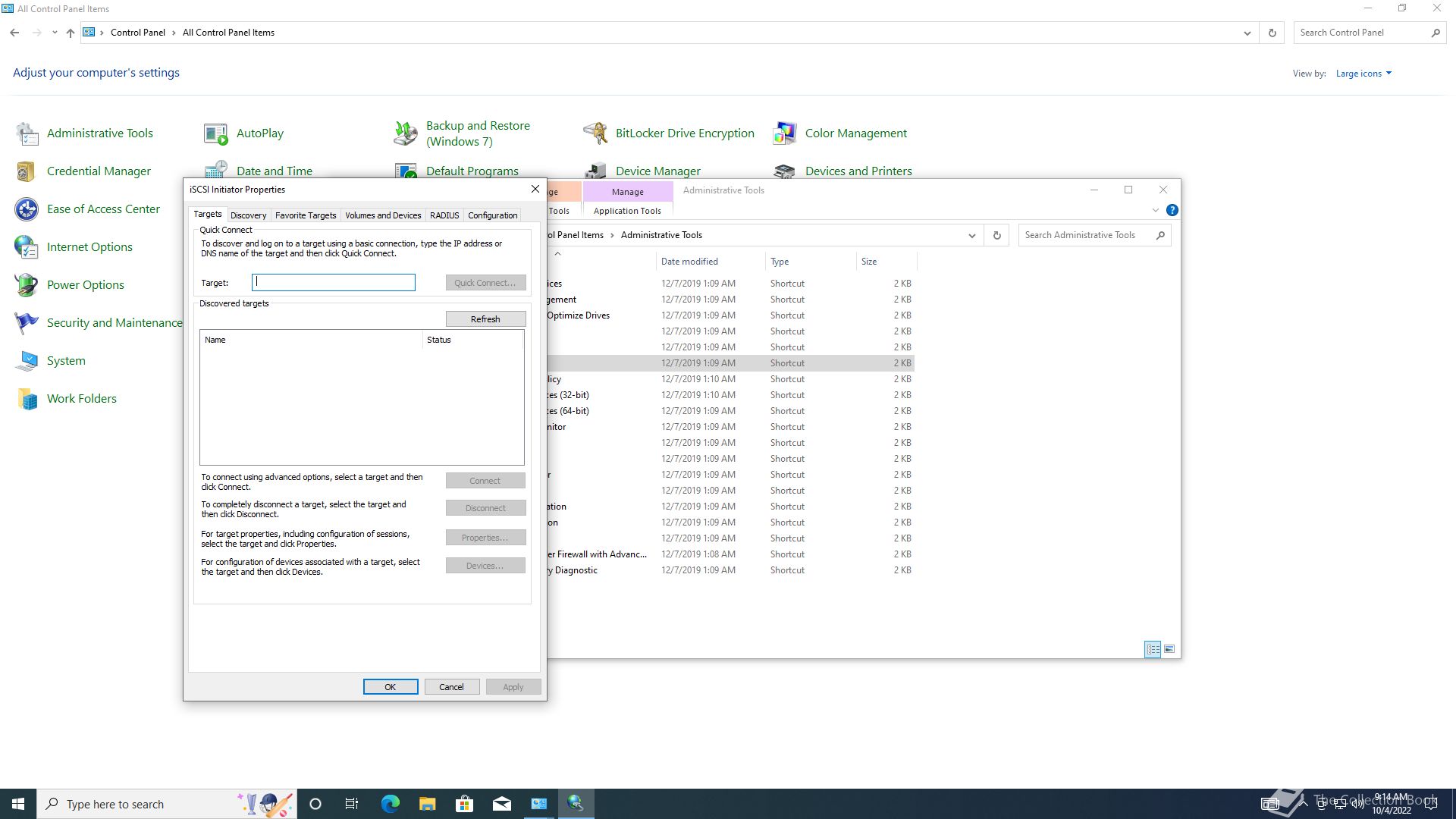Viewport: 1456px width, 819px height.
Task: Click Cancel in iSCSI Initiator Properties
Action: [451, 687]
